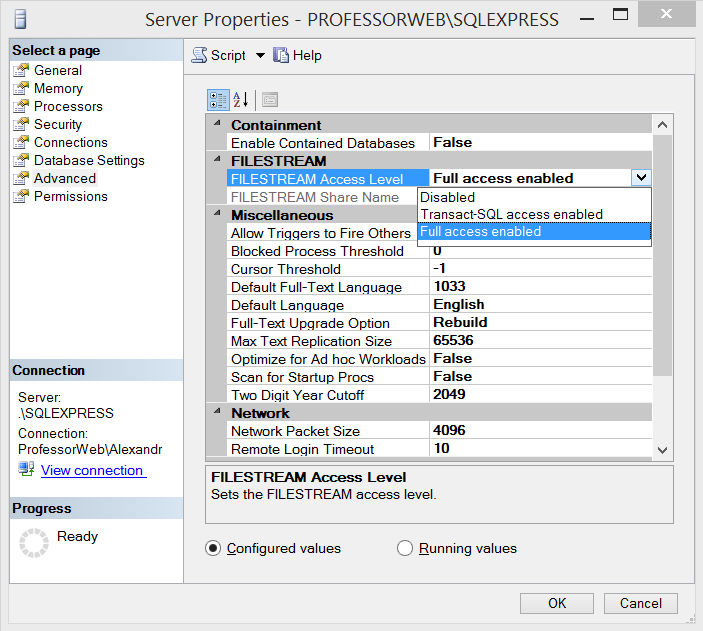This screenshot has width=703, height=631.
Task: Open the Permissions page
Action: tap(71, 196)
